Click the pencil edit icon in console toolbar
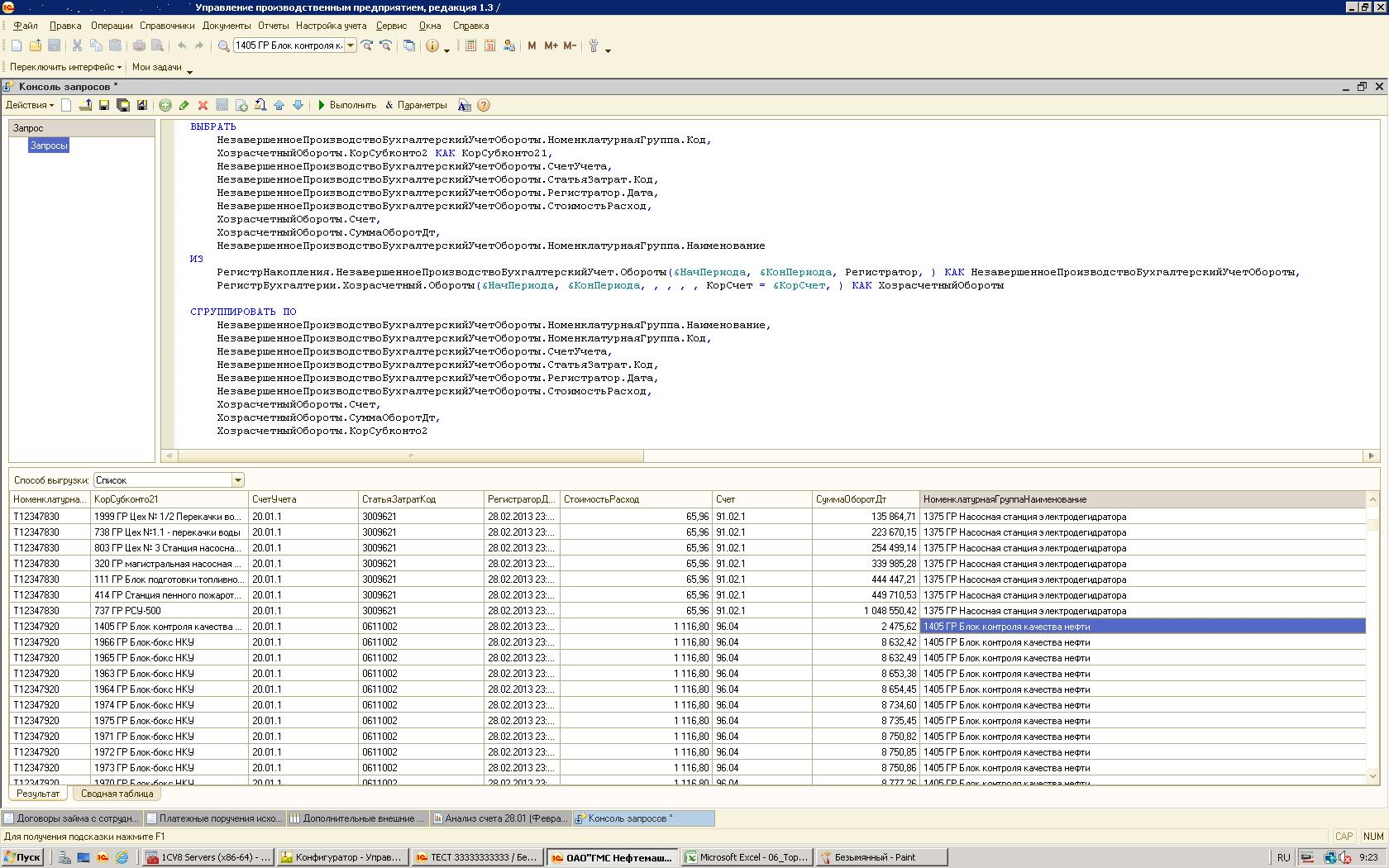Image resolution: width=1389 pixels, height=868 pixels. [x=184, y=105]
